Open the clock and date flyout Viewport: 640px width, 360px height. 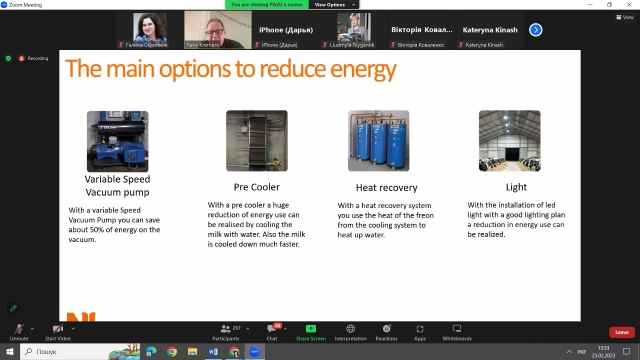pyautogui.click(x=603, y=351)
